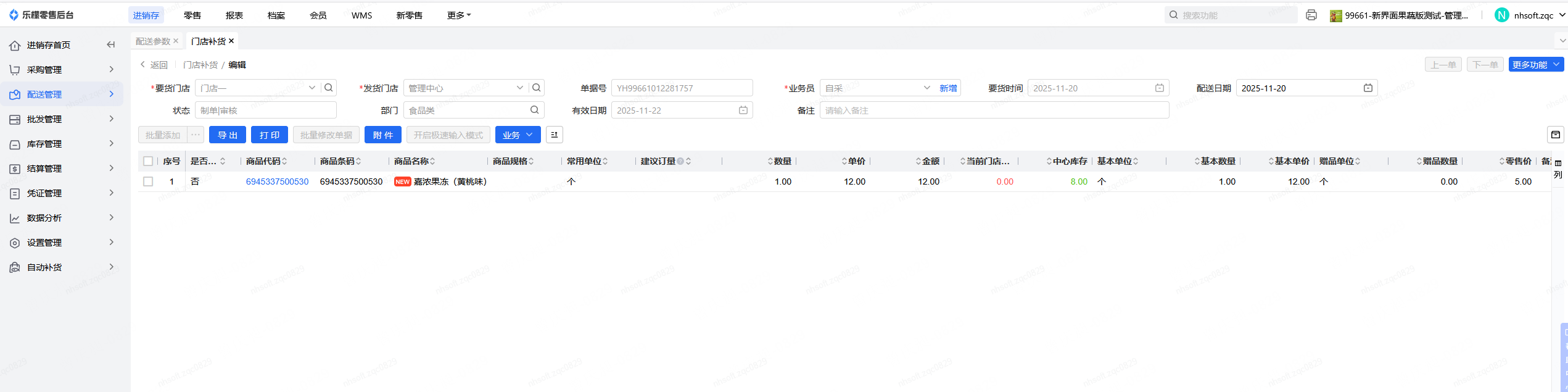Expand 批发管理 in sidebar
Image resolution: width=1568 pixels, height=392 pixels.
click(111, 119)
